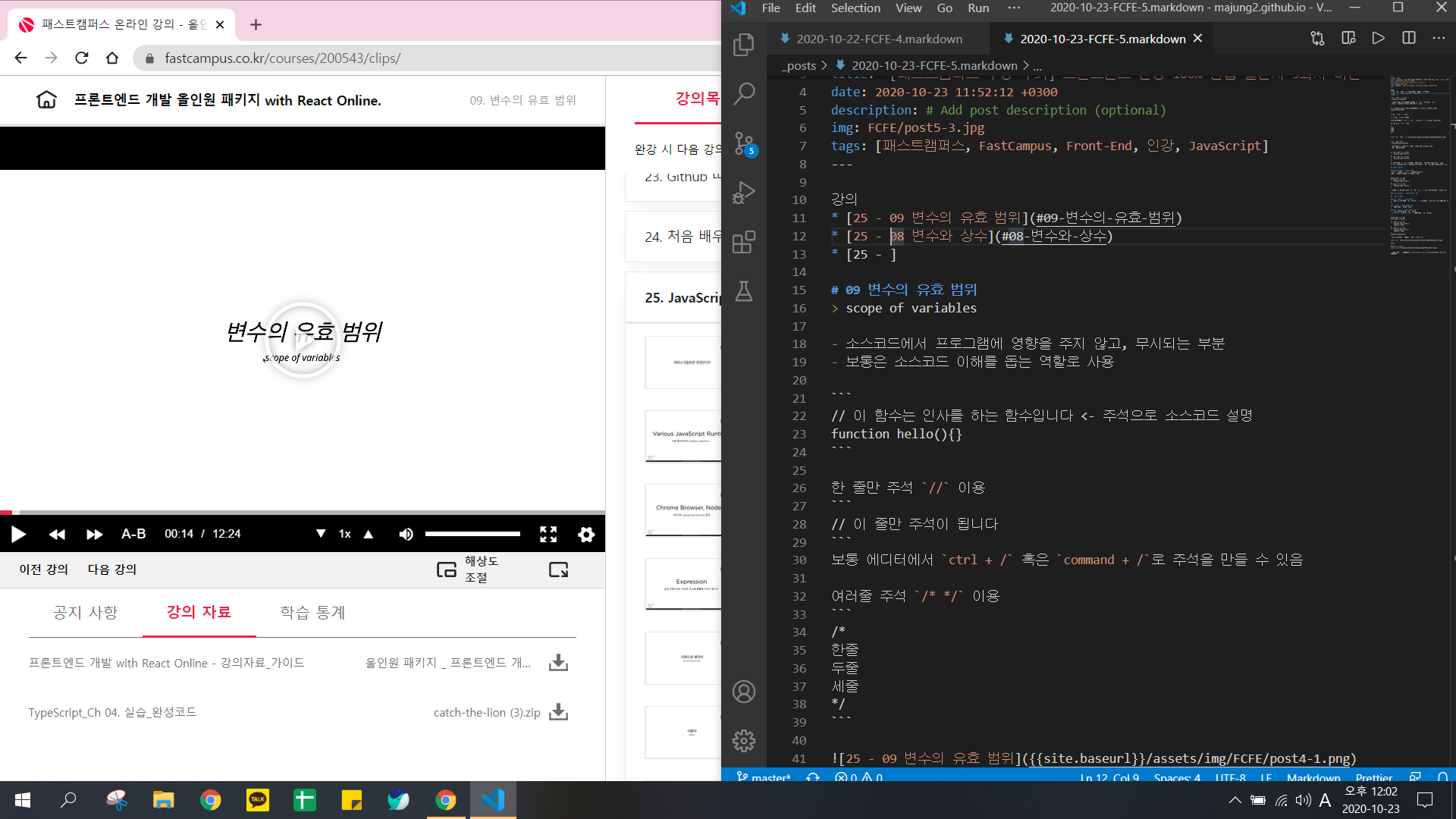Open VS Code Manage gear menu
The image size is (1456, 819).
coord(744,740)
